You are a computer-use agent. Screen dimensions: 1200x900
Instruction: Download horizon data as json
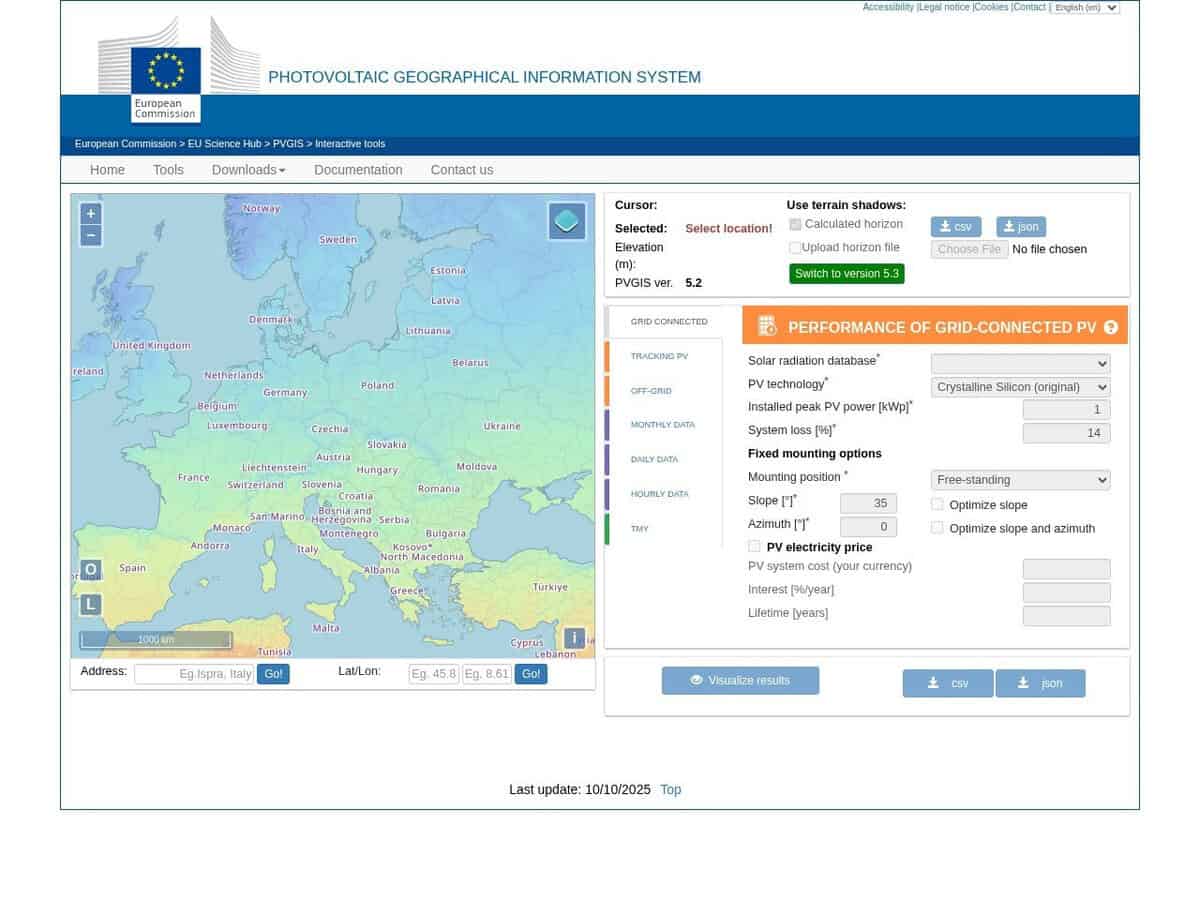point(1021,227)
